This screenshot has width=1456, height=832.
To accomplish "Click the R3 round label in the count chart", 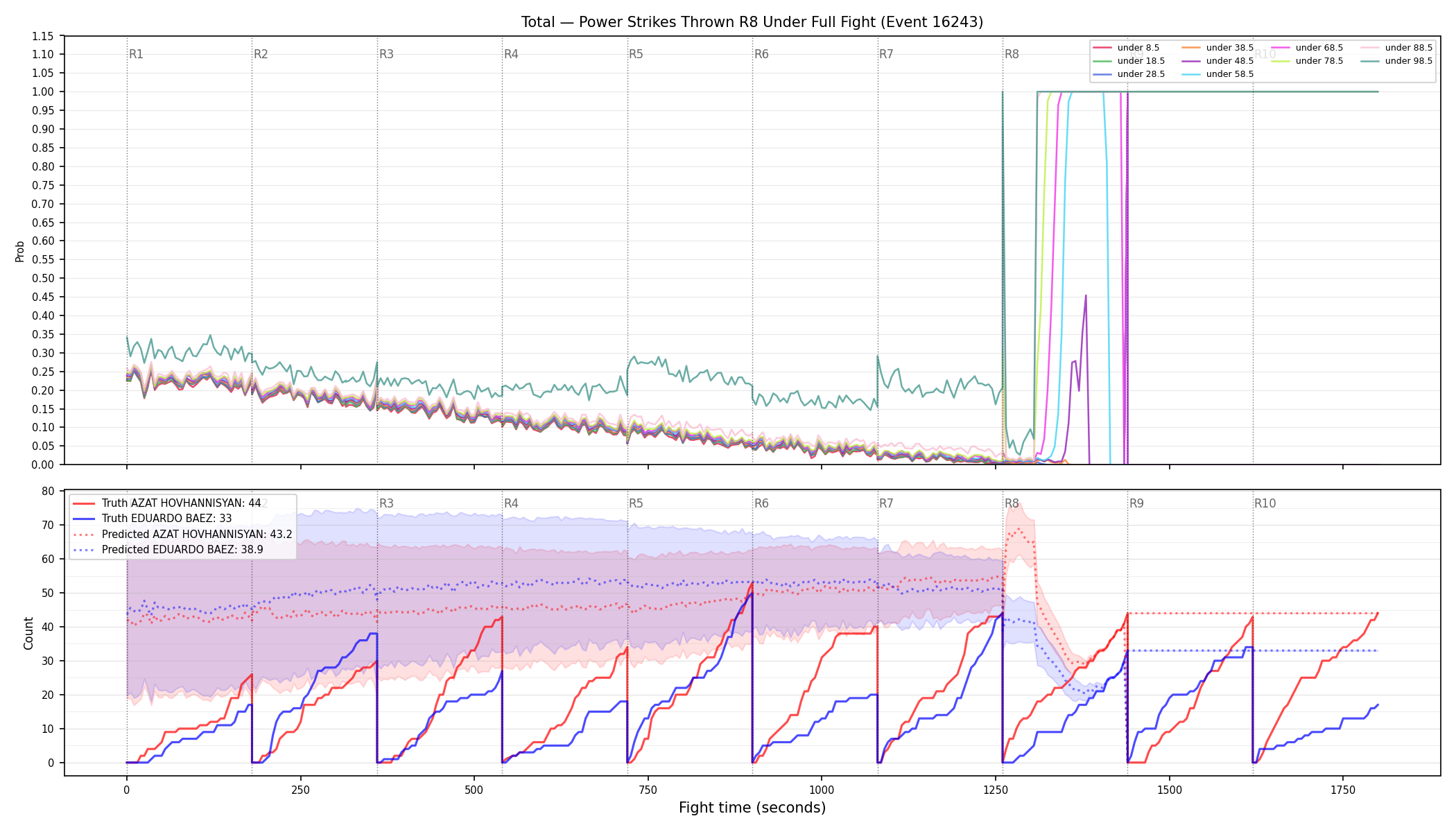I will (386, 503).
